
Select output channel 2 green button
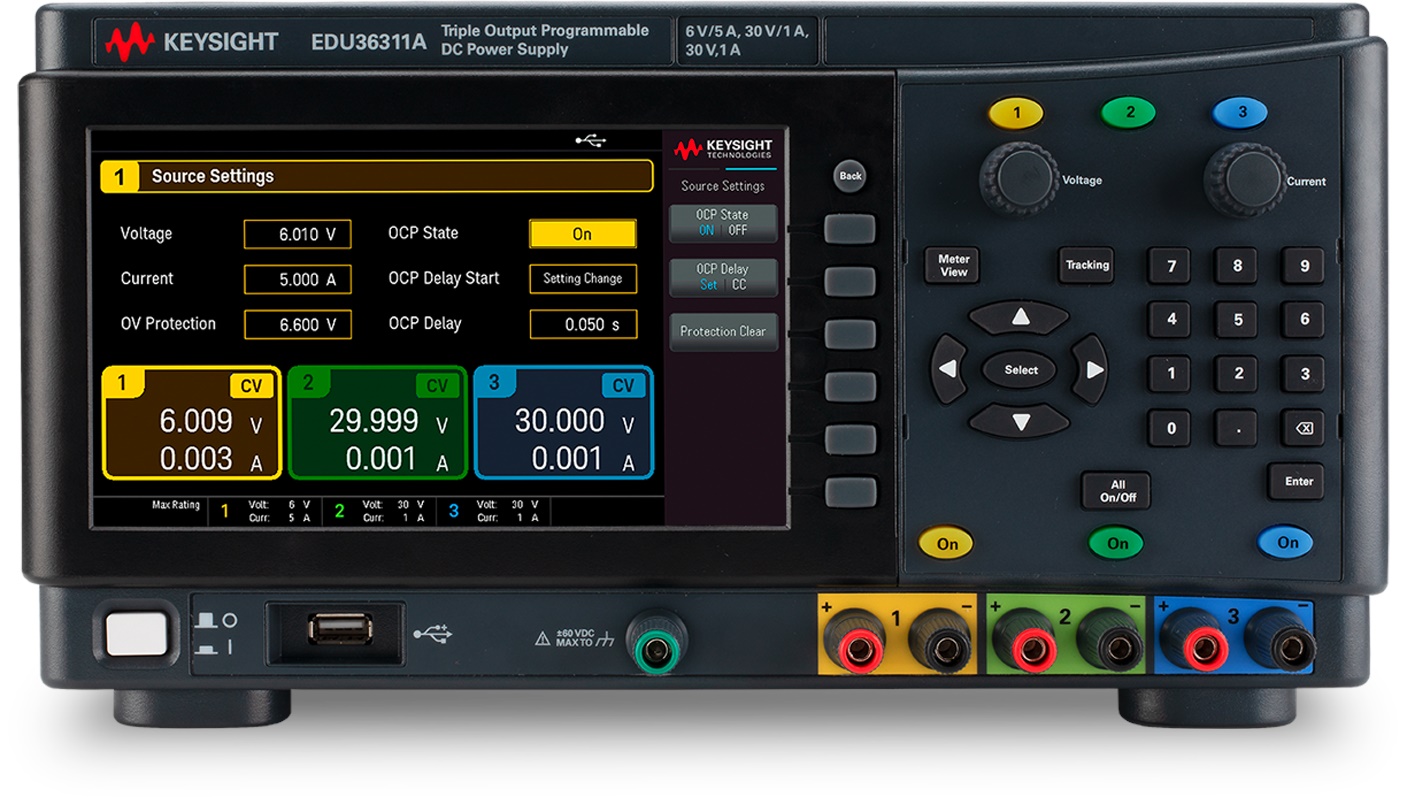point(1129,113)
